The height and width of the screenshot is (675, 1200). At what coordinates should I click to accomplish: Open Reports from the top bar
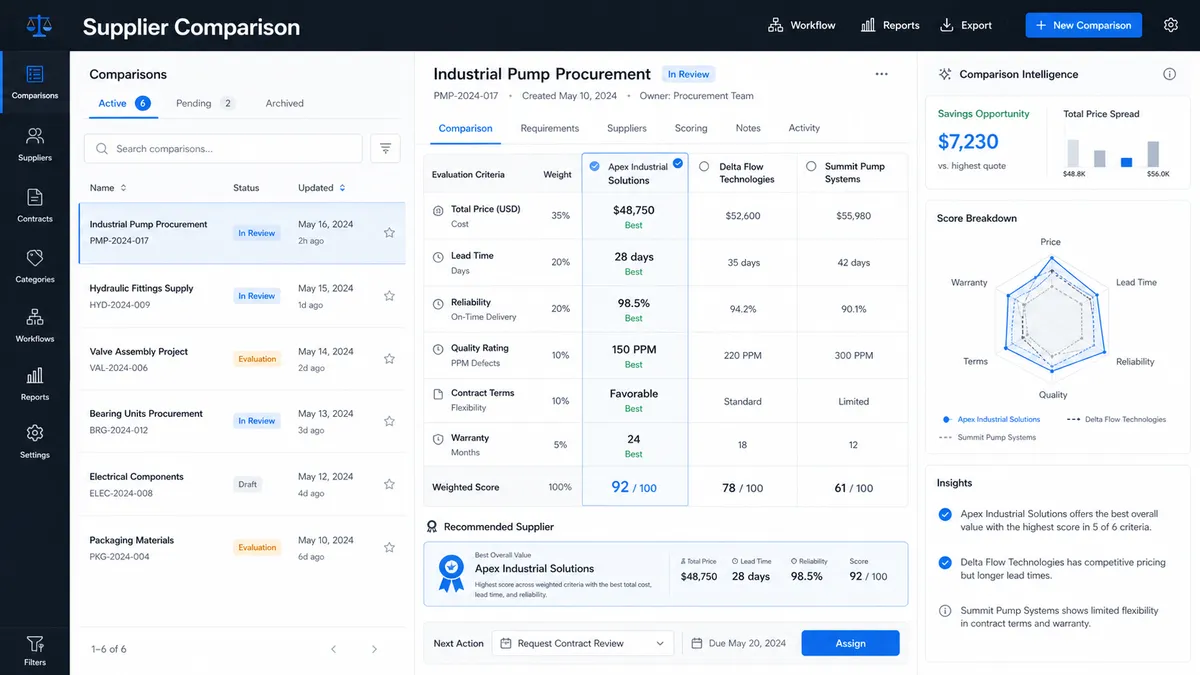pyautogui.click(x=890, y=25)
